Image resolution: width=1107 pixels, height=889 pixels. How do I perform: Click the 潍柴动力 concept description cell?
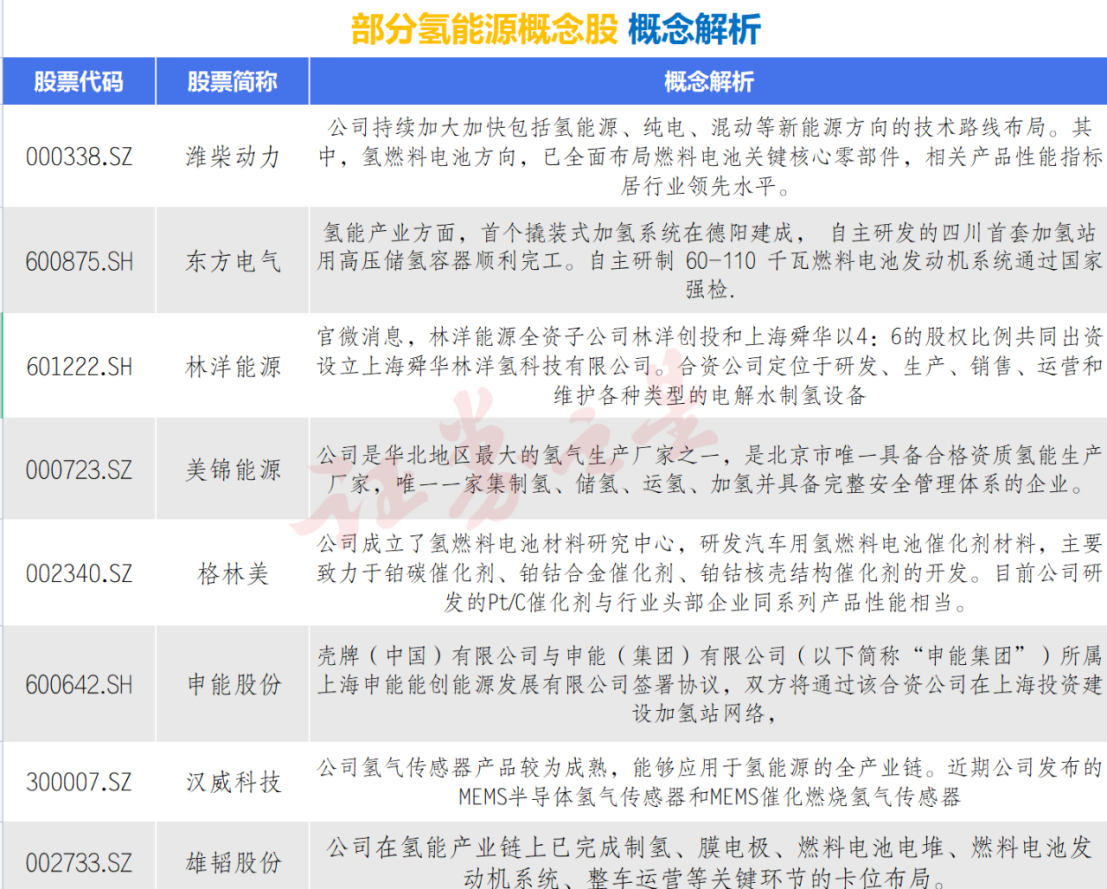click(708, 157)
